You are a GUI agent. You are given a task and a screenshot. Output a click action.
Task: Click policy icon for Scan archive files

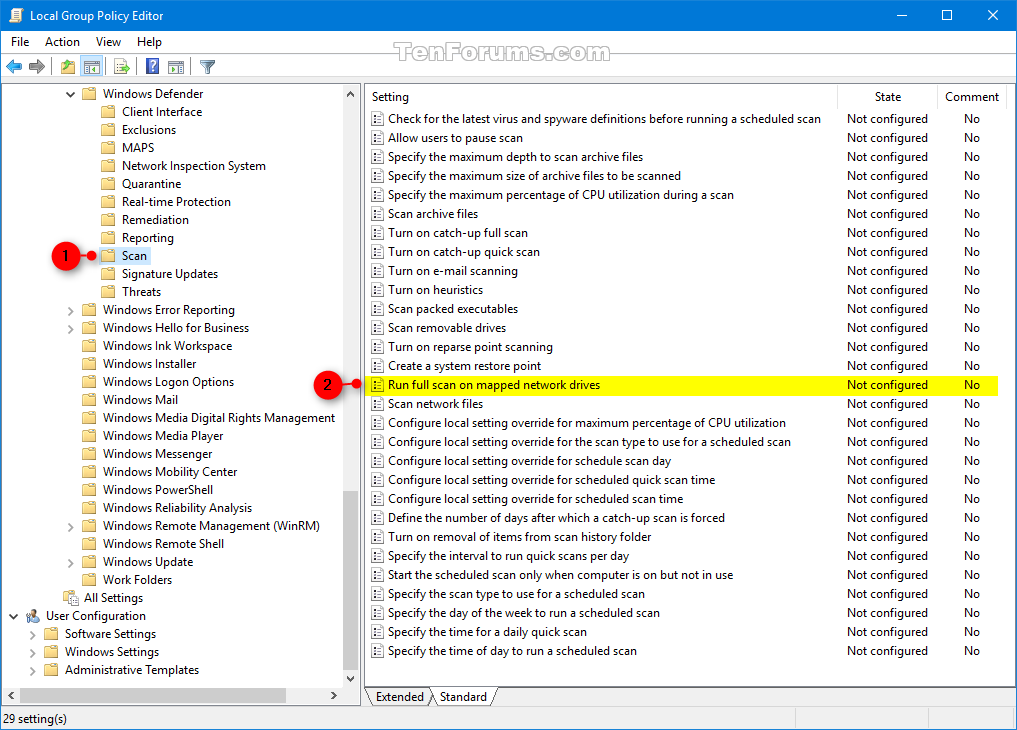377,214
